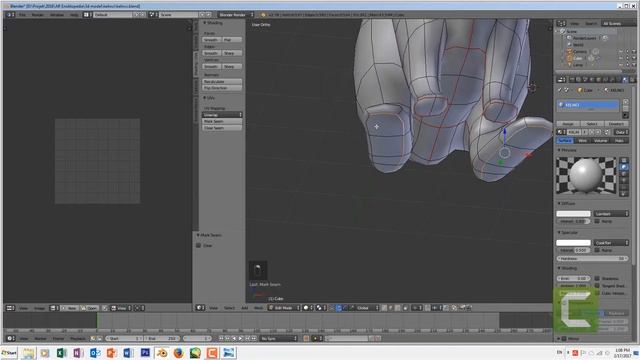Select the Material properties tab icon
The image size is (640, 360).
pos(625,80)
